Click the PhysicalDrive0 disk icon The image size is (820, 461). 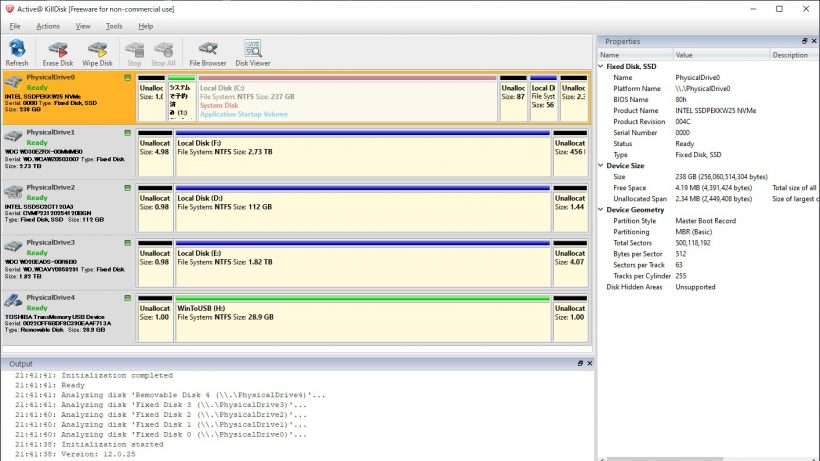[13, 82]
